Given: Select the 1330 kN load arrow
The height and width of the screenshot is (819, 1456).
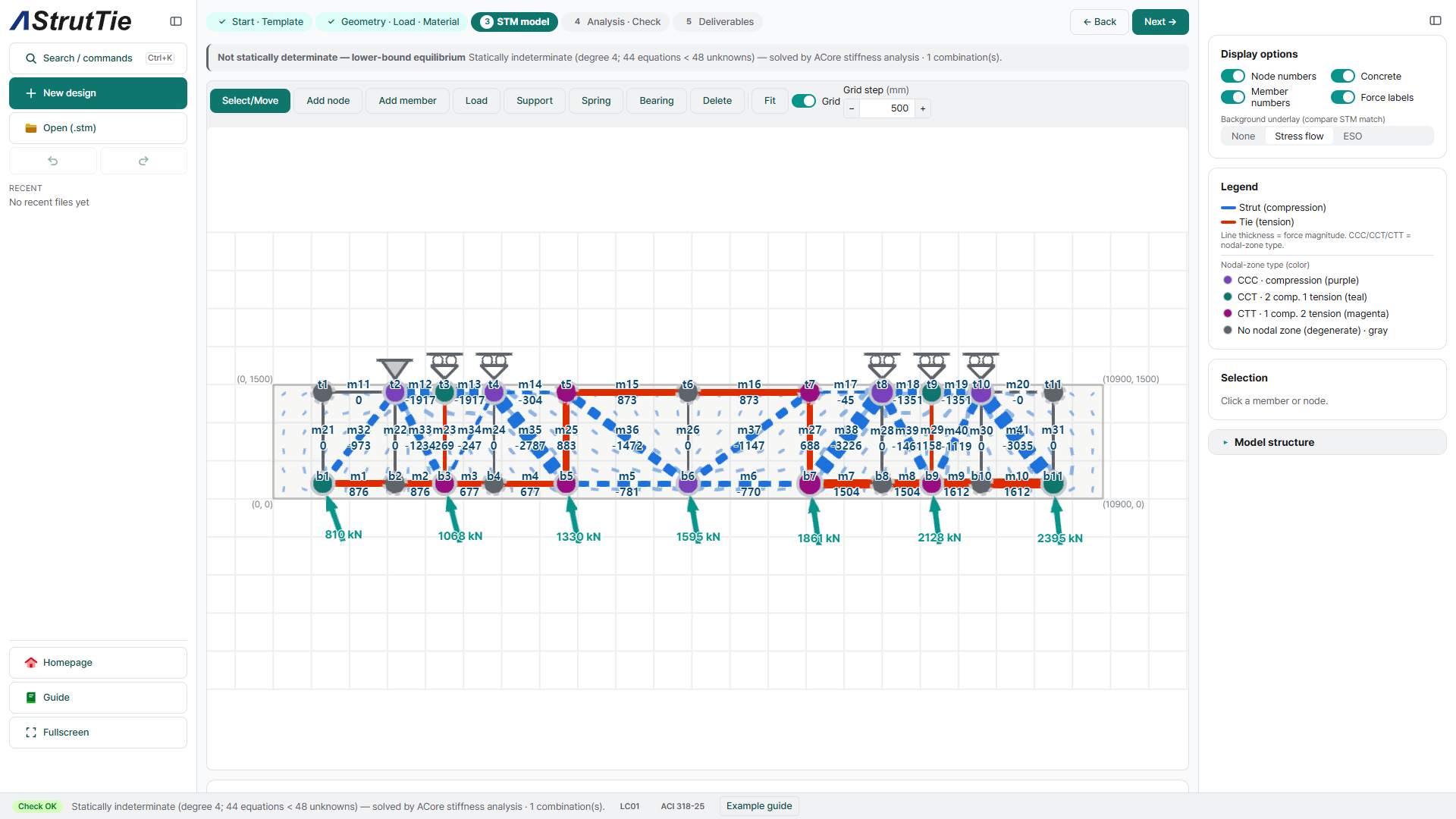Looking at the screenshot, I should coord(573,516).
